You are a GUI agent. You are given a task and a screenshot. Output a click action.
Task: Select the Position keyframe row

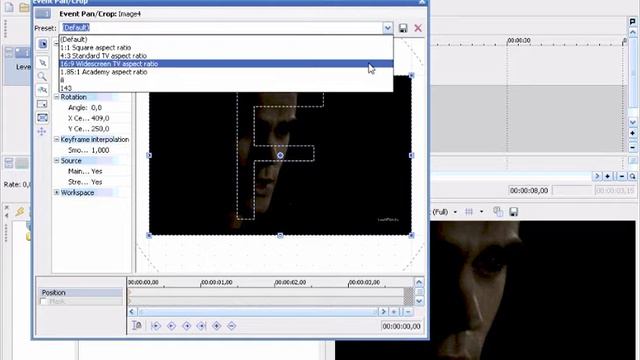(x=81, y=293)
